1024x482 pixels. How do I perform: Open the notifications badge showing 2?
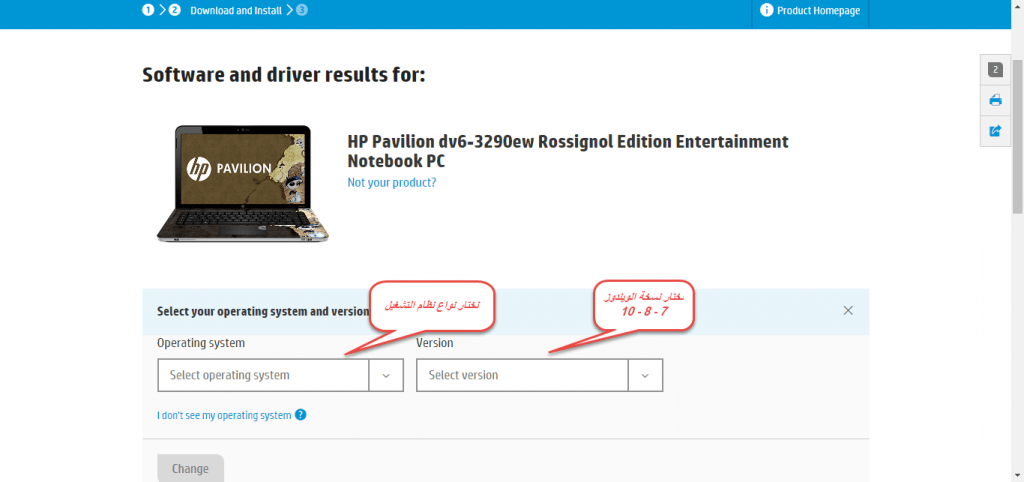995,70
